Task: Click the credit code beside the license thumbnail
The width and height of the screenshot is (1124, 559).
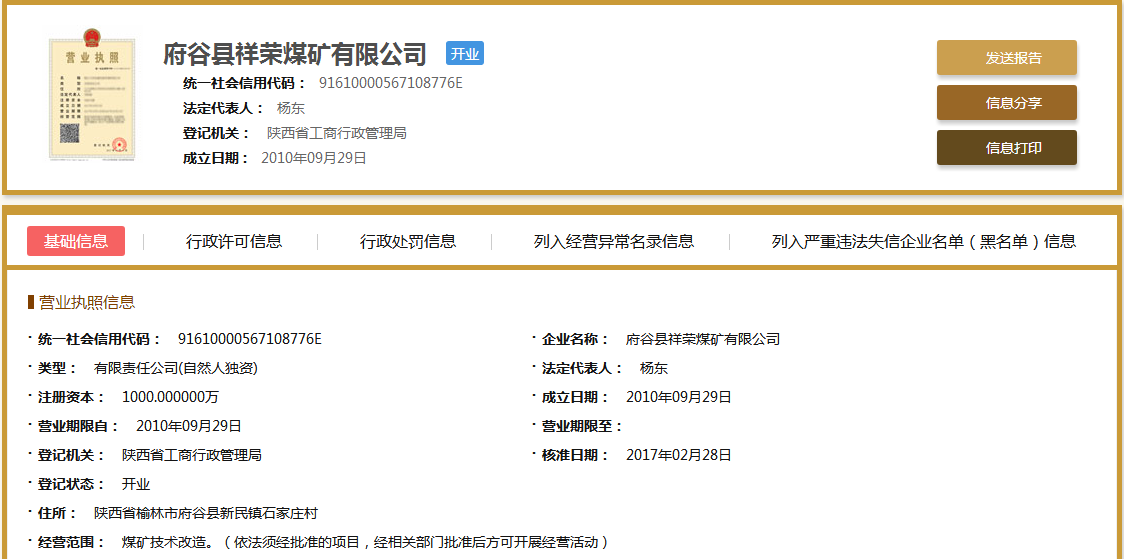Action: tap(390, 83)
